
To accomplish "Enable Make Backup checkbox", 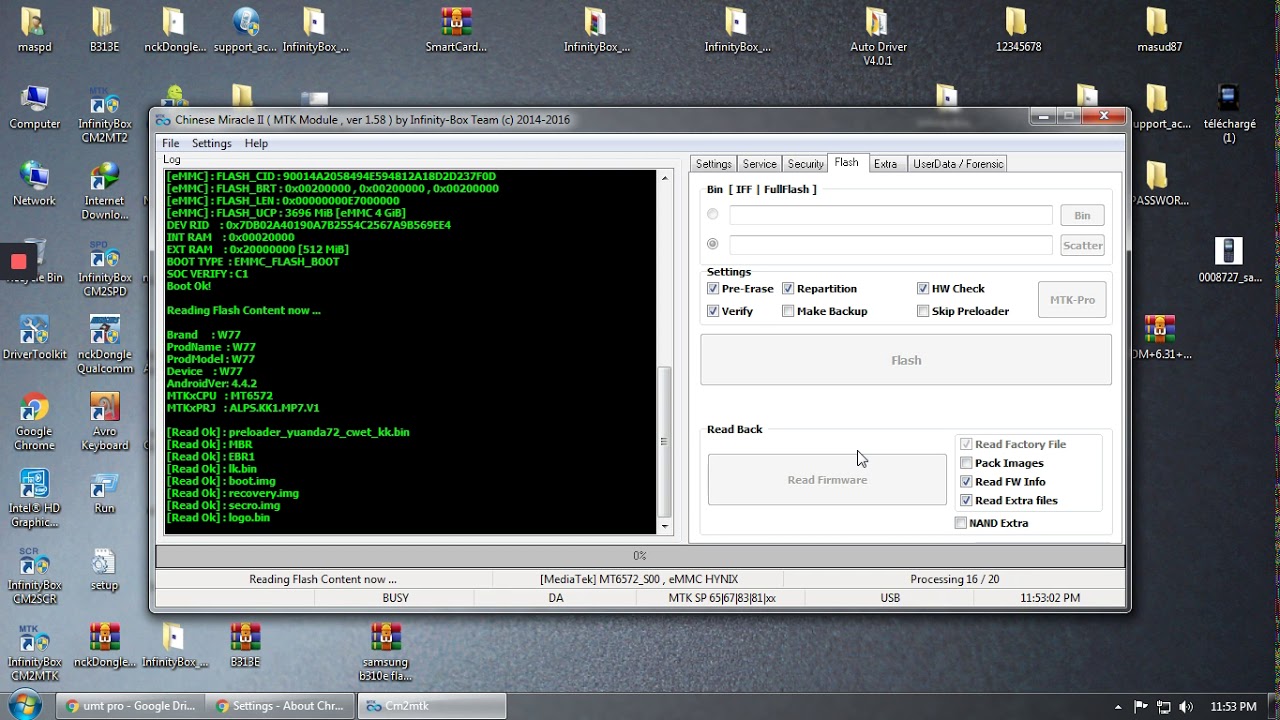I will coord(788,311).
